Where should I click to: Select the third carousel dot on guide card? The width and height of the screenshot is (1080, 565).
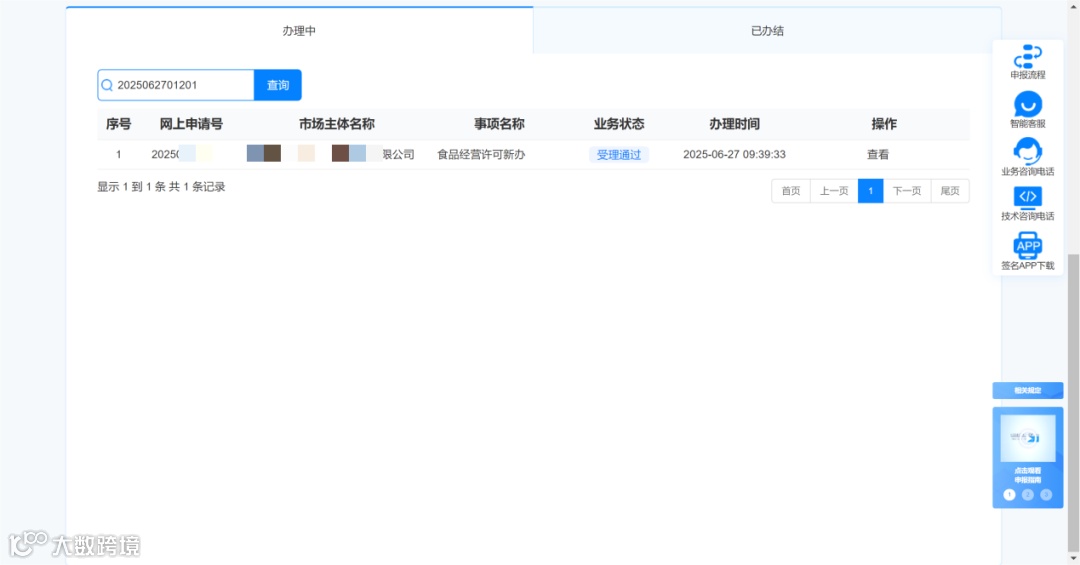tap(1046, 495)
